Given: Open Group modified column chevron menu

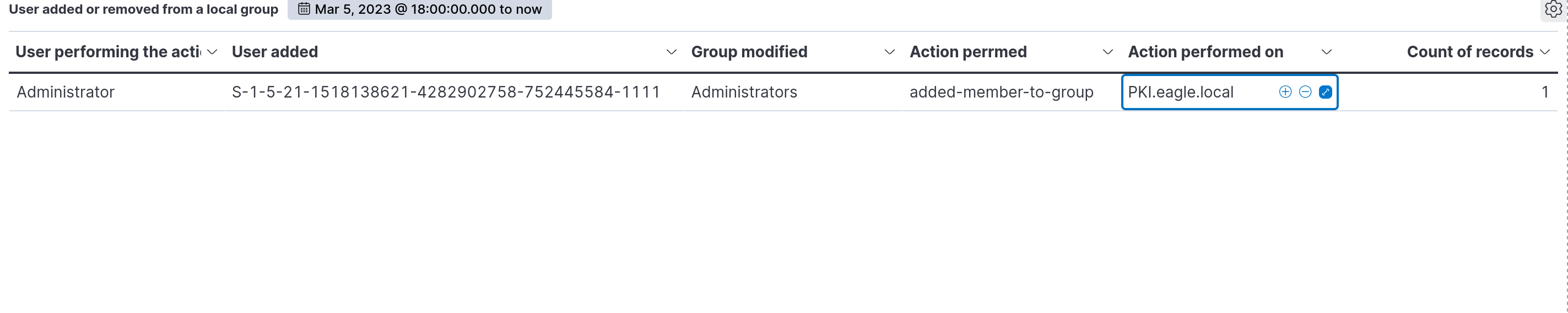Looking at the screenshot, I should point(889,52).
